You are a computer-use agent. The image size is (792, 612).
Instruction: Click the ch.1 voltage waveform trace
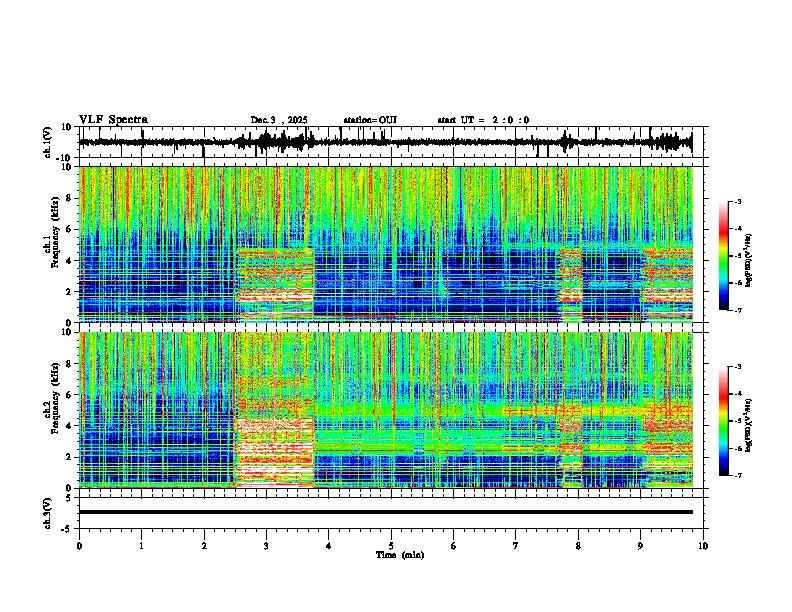coord(385,142)
